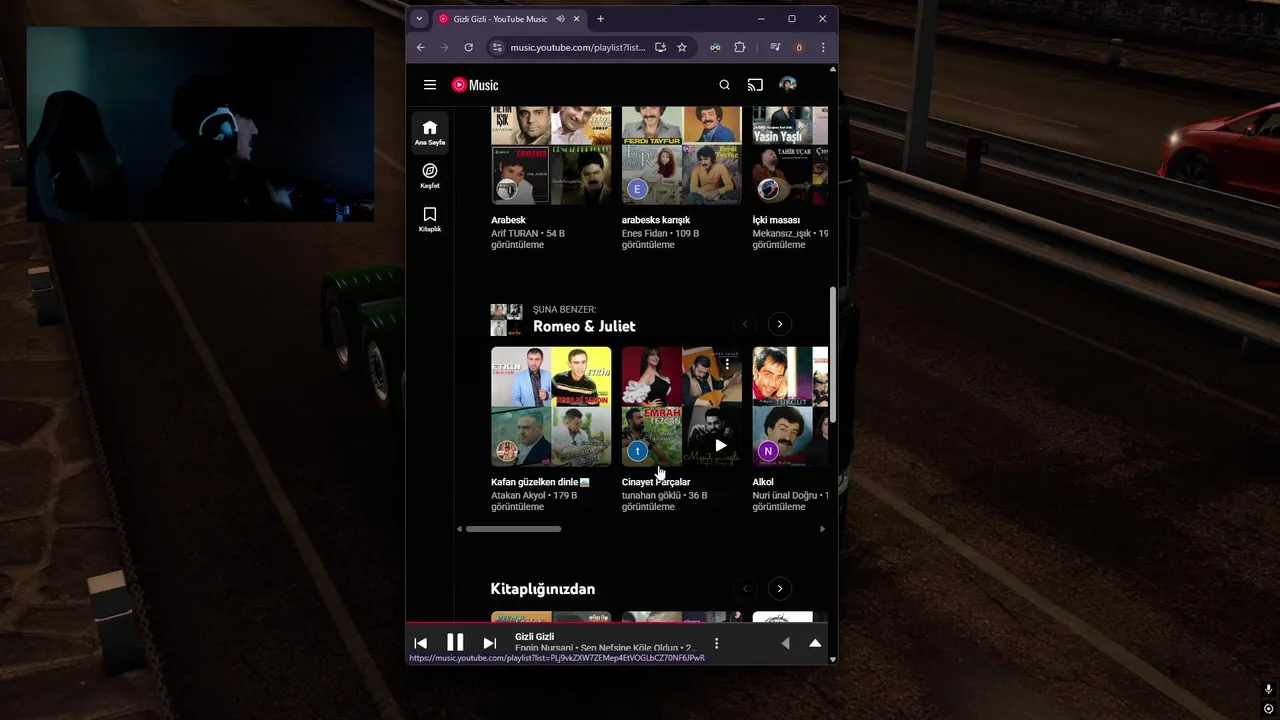Click the Alkol playlist title
This screenshot has height=720, width=1280.
pos(763,482)
